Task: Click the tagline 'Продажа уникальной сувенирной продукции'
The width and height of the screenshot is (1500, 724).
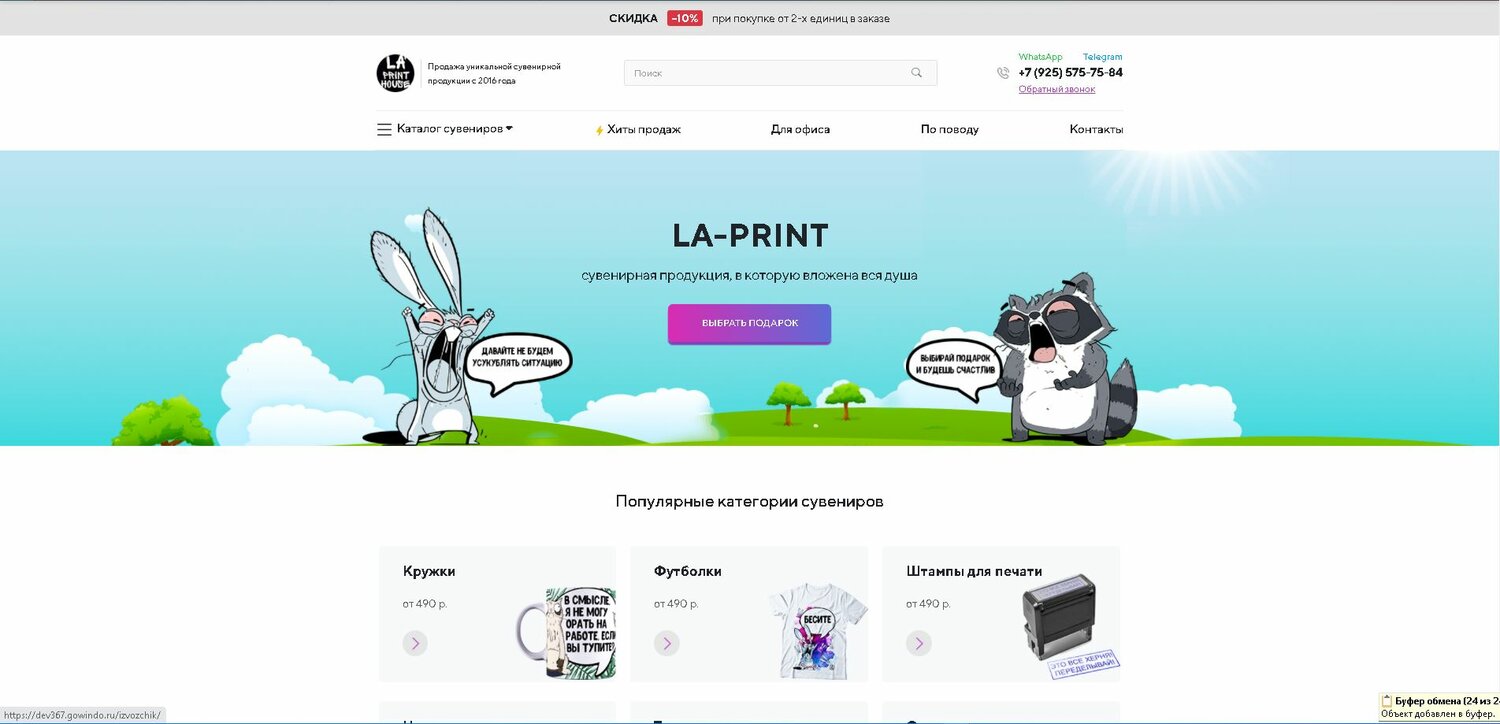Action: point(494,73)
